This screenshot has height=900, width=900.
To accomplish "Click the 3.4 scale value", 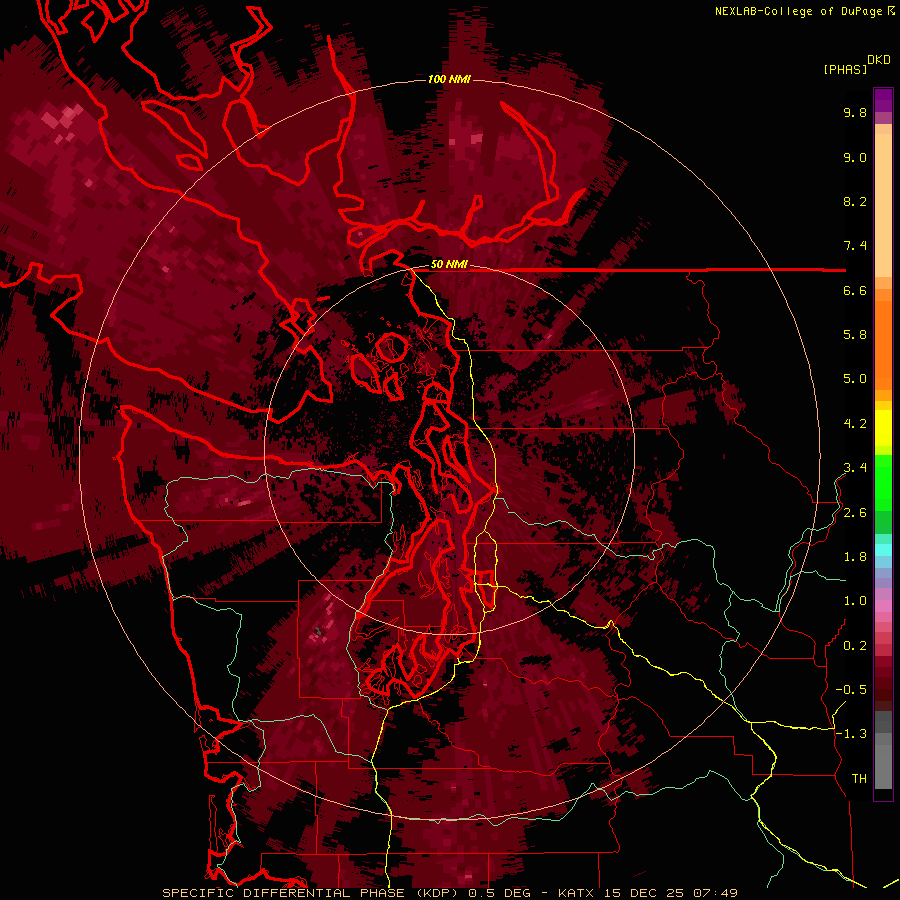I will point(855,468).
